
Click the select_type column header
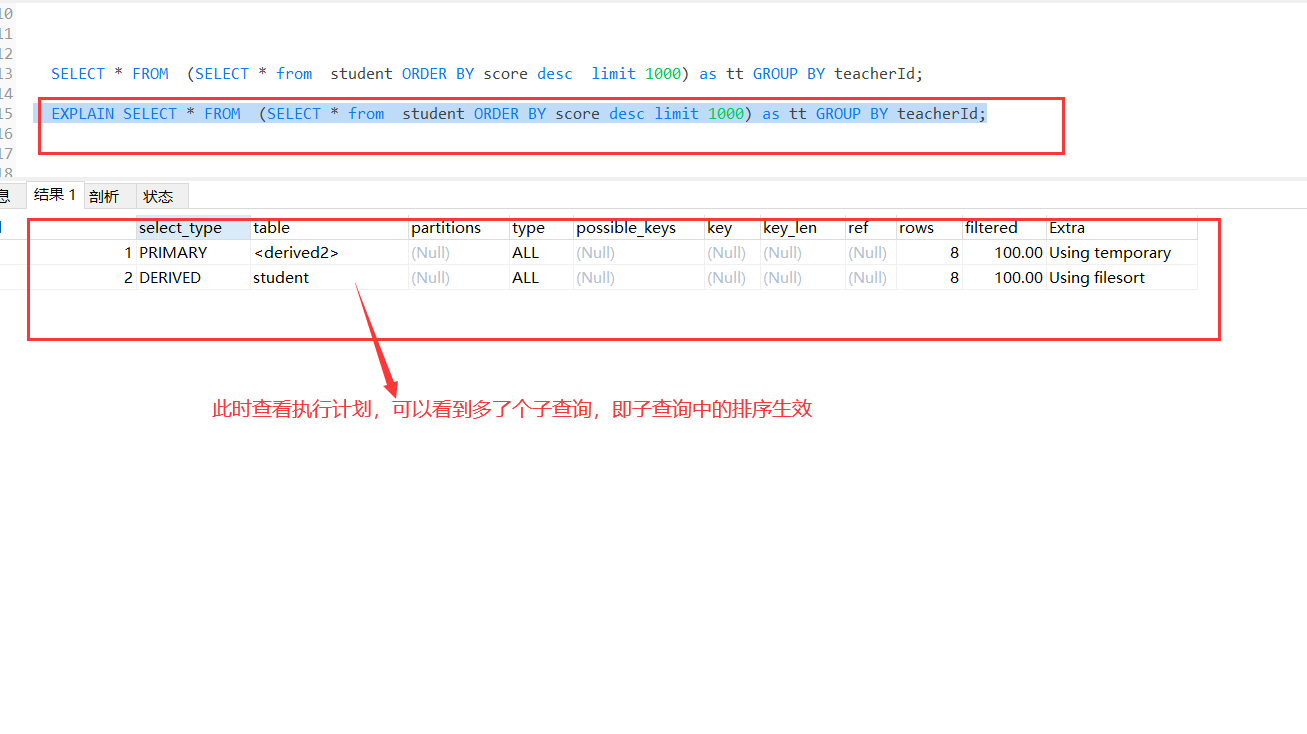point(193,228)
